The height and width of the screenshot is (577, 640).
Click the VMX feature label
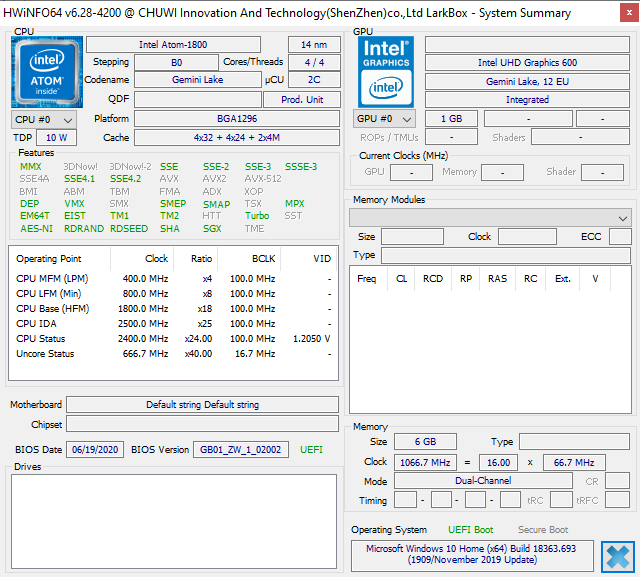74,204
